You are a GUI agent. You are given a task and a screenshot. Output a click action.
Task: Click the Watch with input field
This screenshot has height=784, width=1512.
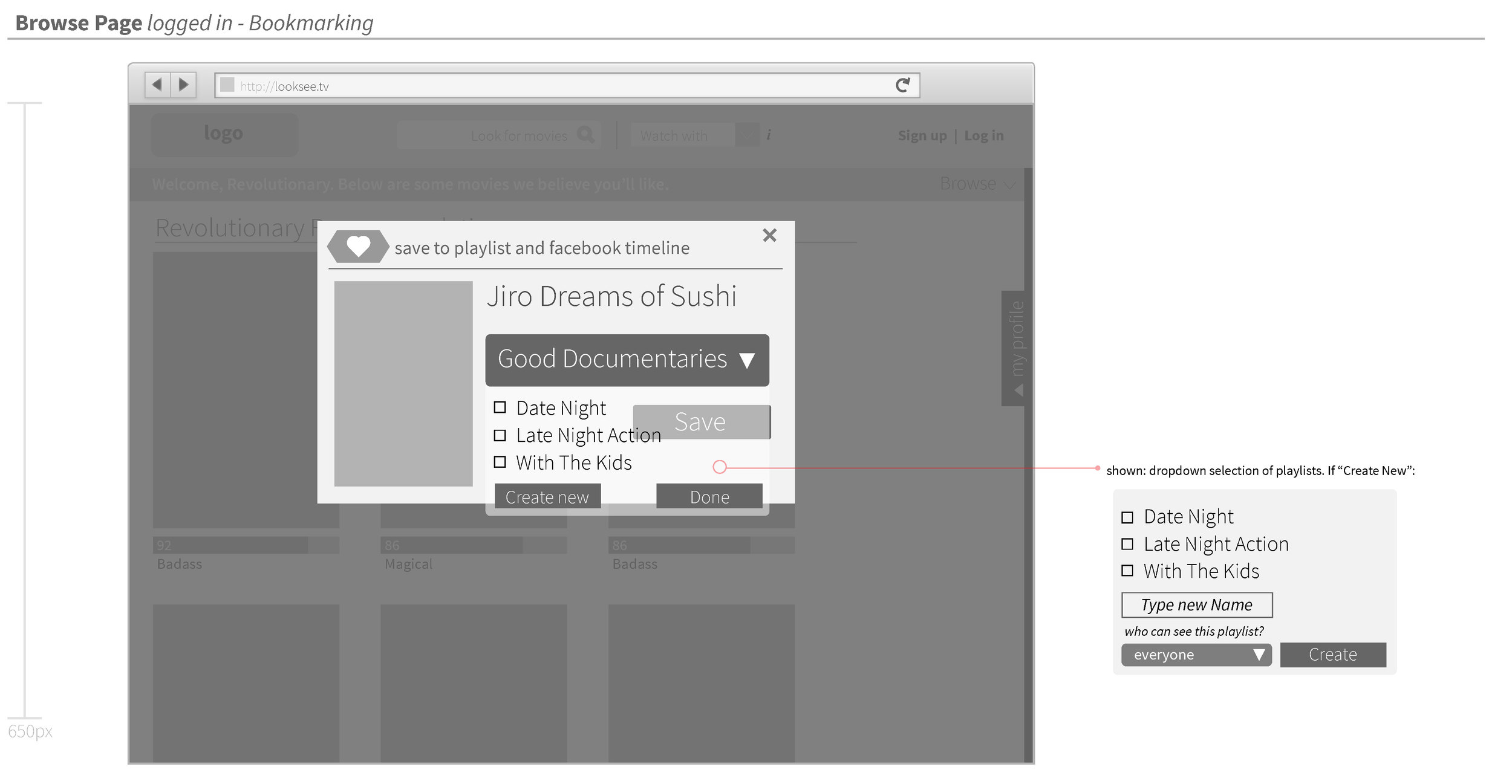682,135
